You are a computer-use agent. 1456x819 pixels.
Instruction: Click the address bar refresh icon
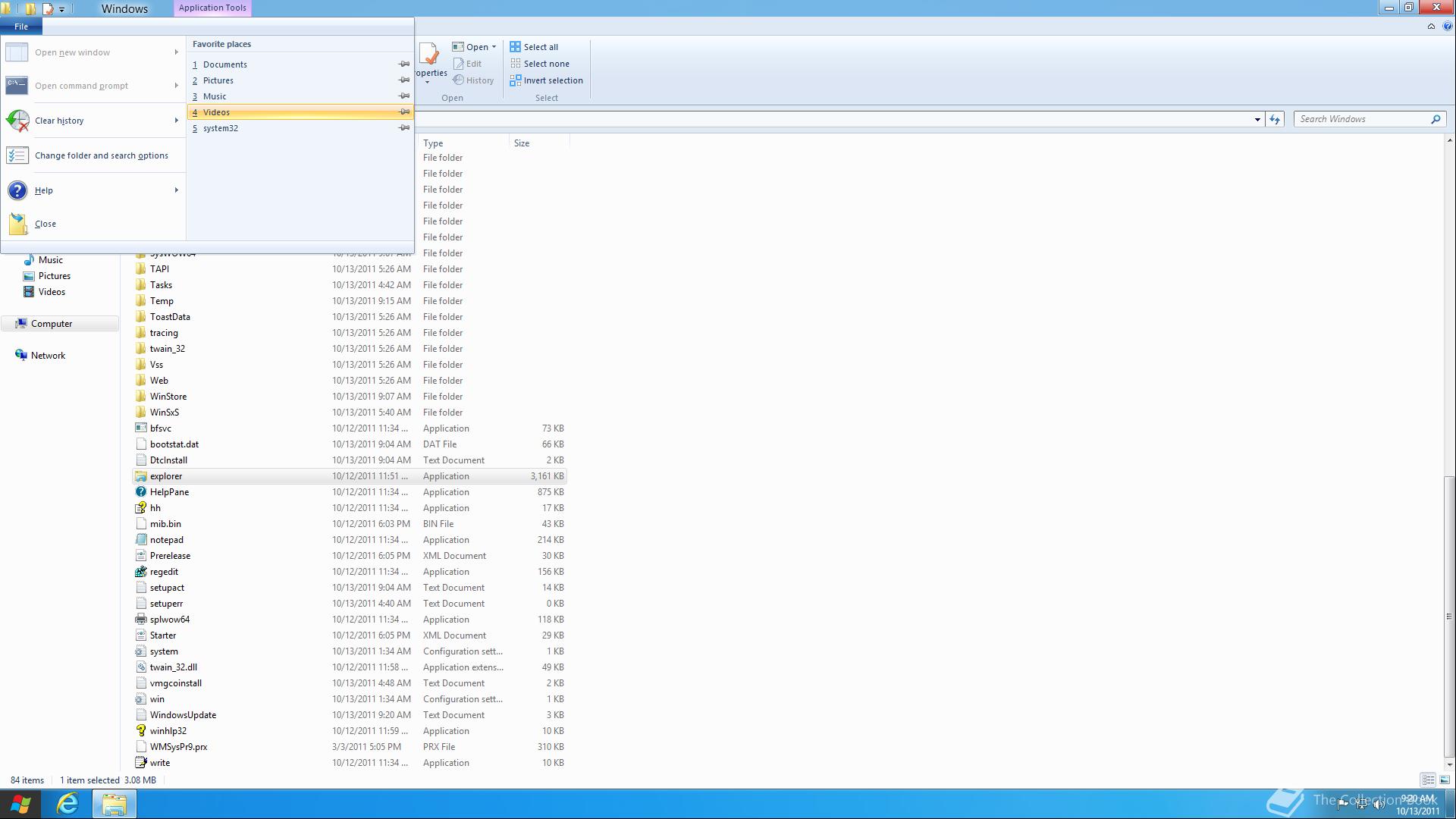pyautogui.click(x=1275, y=119)
